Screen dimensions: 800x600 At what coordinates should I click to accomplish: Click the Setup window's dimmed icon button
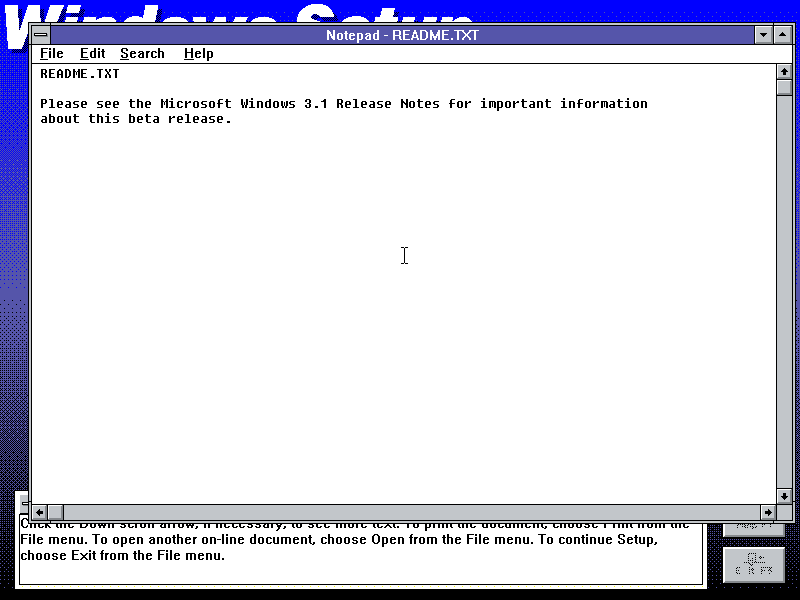[754, 565]
